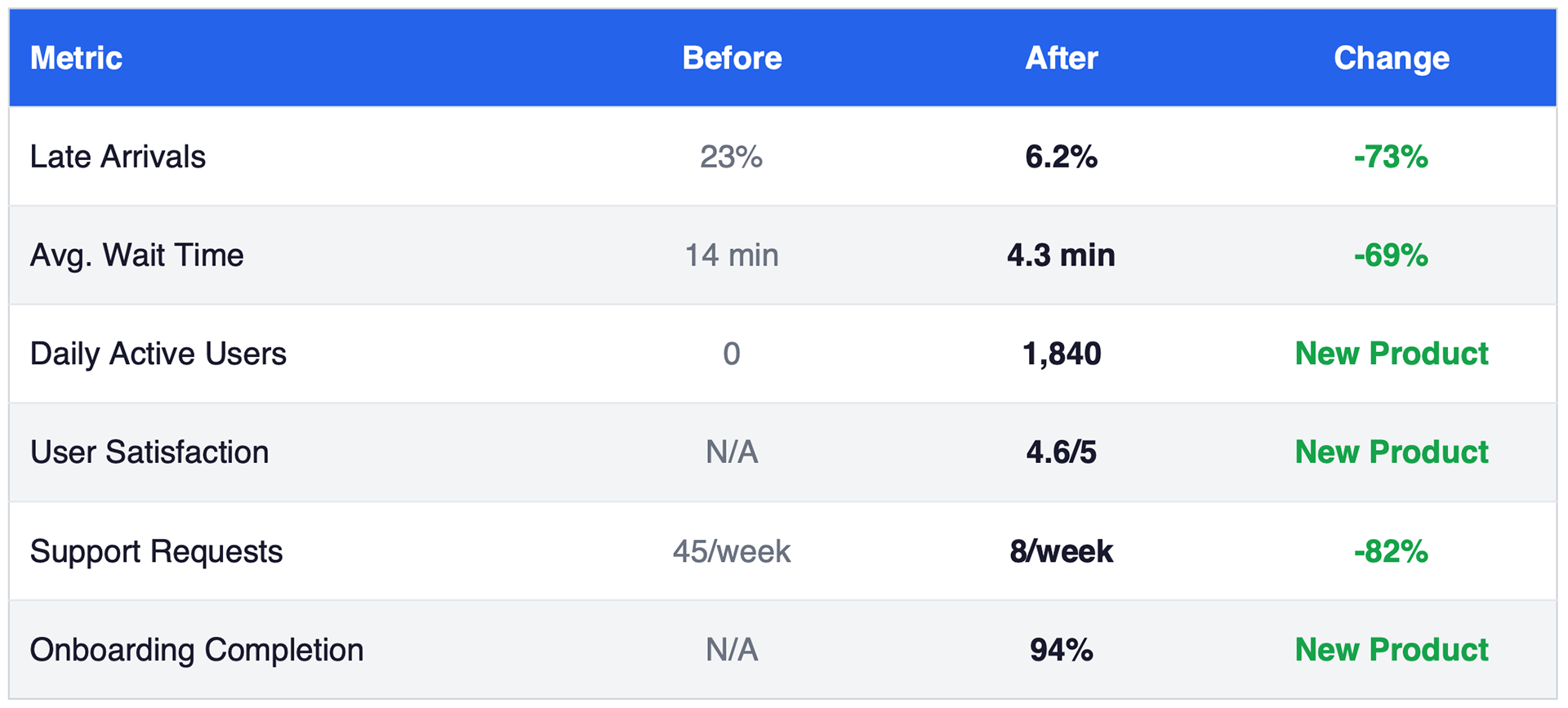Select the -82% change value
The width and height of the screenshot is (1568, 708).
click(x=1391, y=551)
